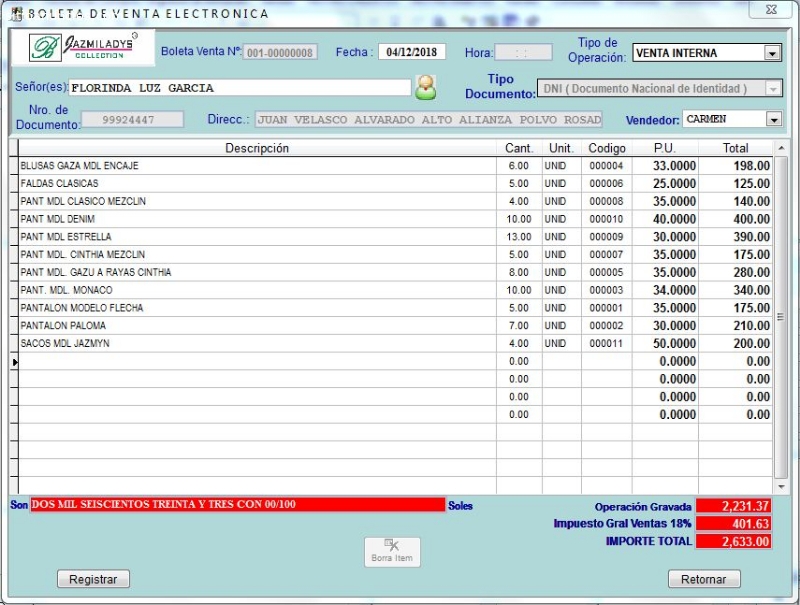Click total 390.00 for PANT MDL ESTRELLA

[x=735, y=237]
